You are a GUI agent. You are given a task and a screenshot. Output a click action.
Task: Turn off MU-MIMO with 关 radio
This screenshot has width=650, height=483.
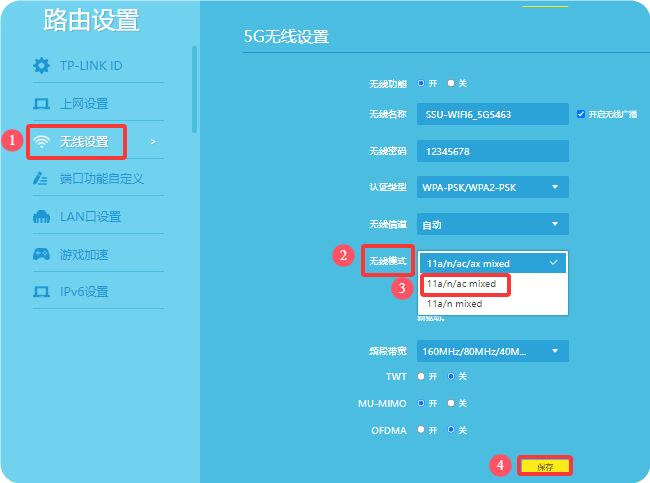(x=452, y=403)
